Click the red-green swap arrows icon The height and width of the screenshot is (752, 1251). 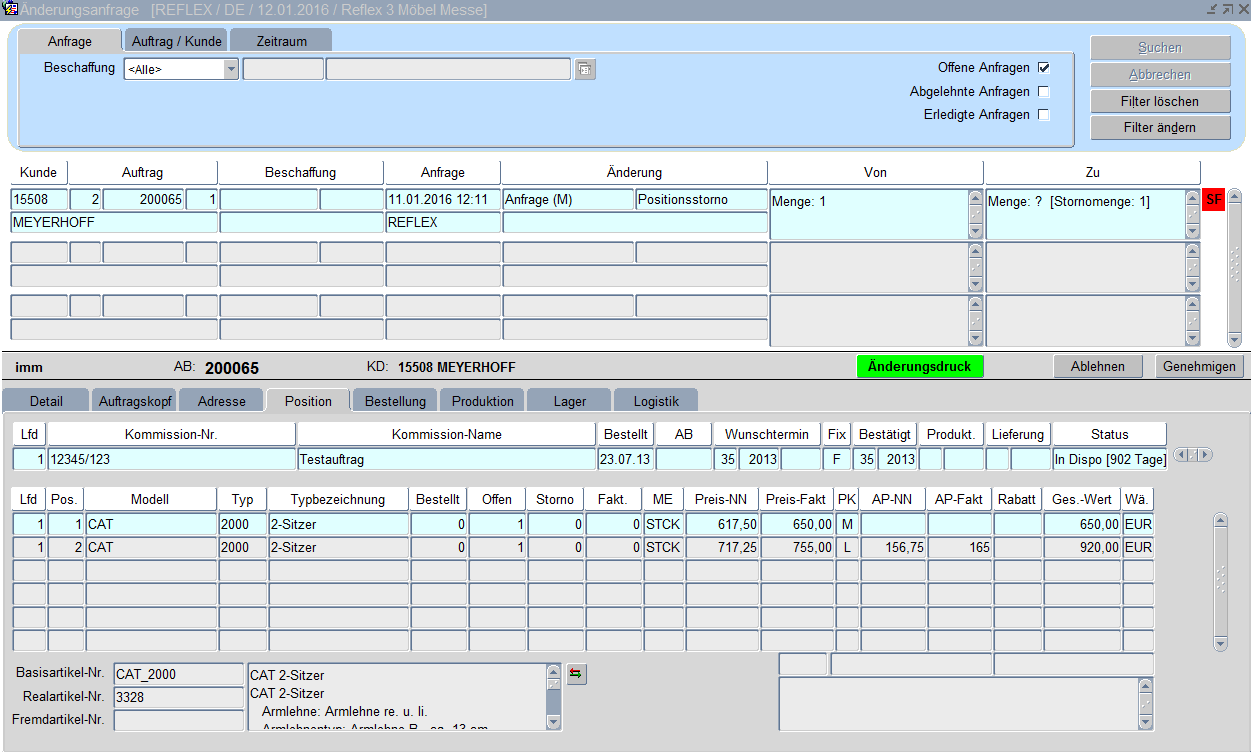[576, 674]
